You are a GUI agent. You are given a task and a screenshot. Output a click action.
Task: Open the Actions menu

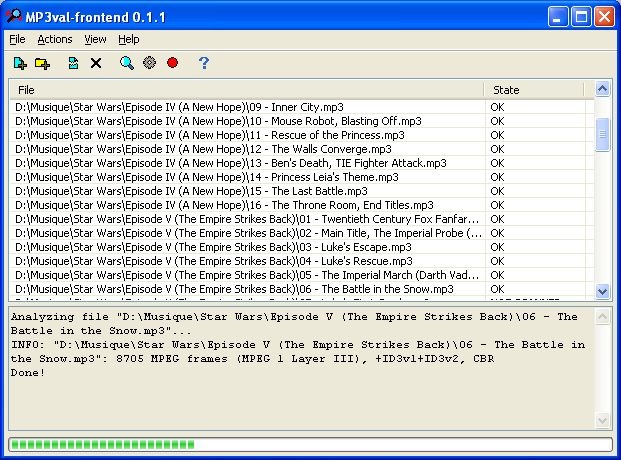point(55,39)
